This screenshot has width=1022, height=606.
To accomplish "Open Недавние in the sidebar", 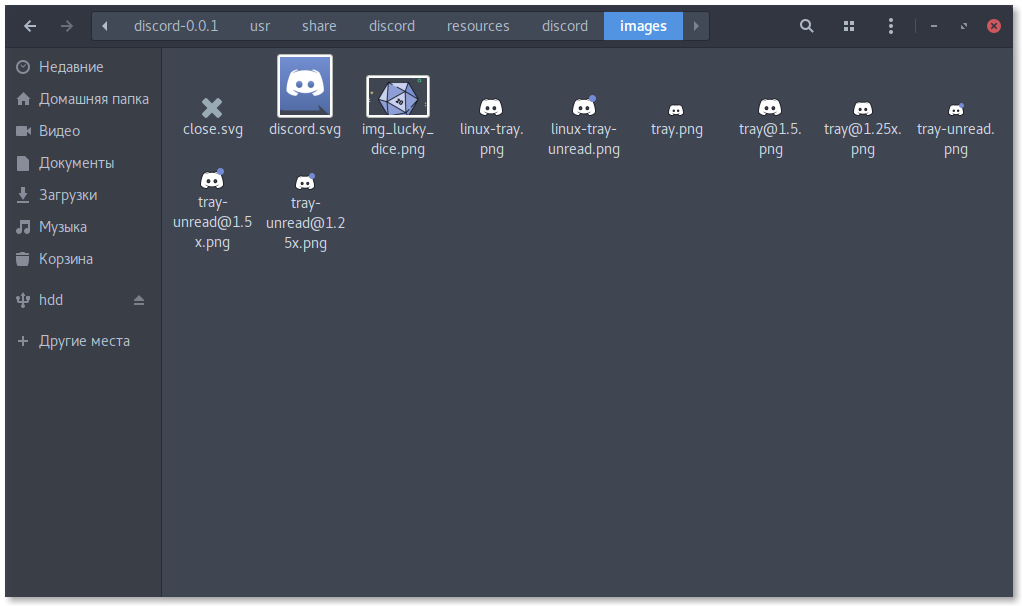I will pos(83,66).
